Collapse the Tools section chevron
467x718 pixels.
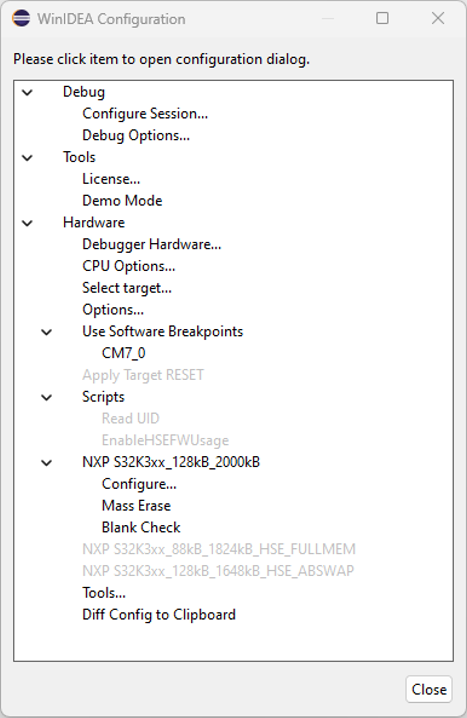[27, 158]
